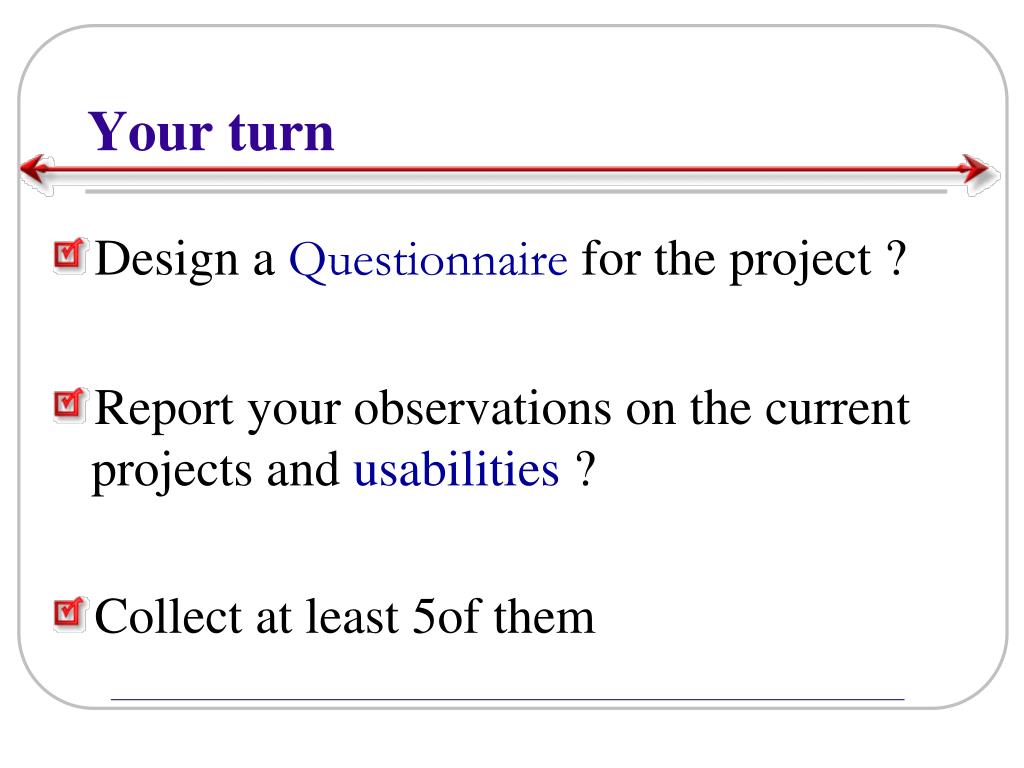Click the question mark after 'usabilities'
Viewport: 1024px width, 768px height.
(x=585, y=469)
